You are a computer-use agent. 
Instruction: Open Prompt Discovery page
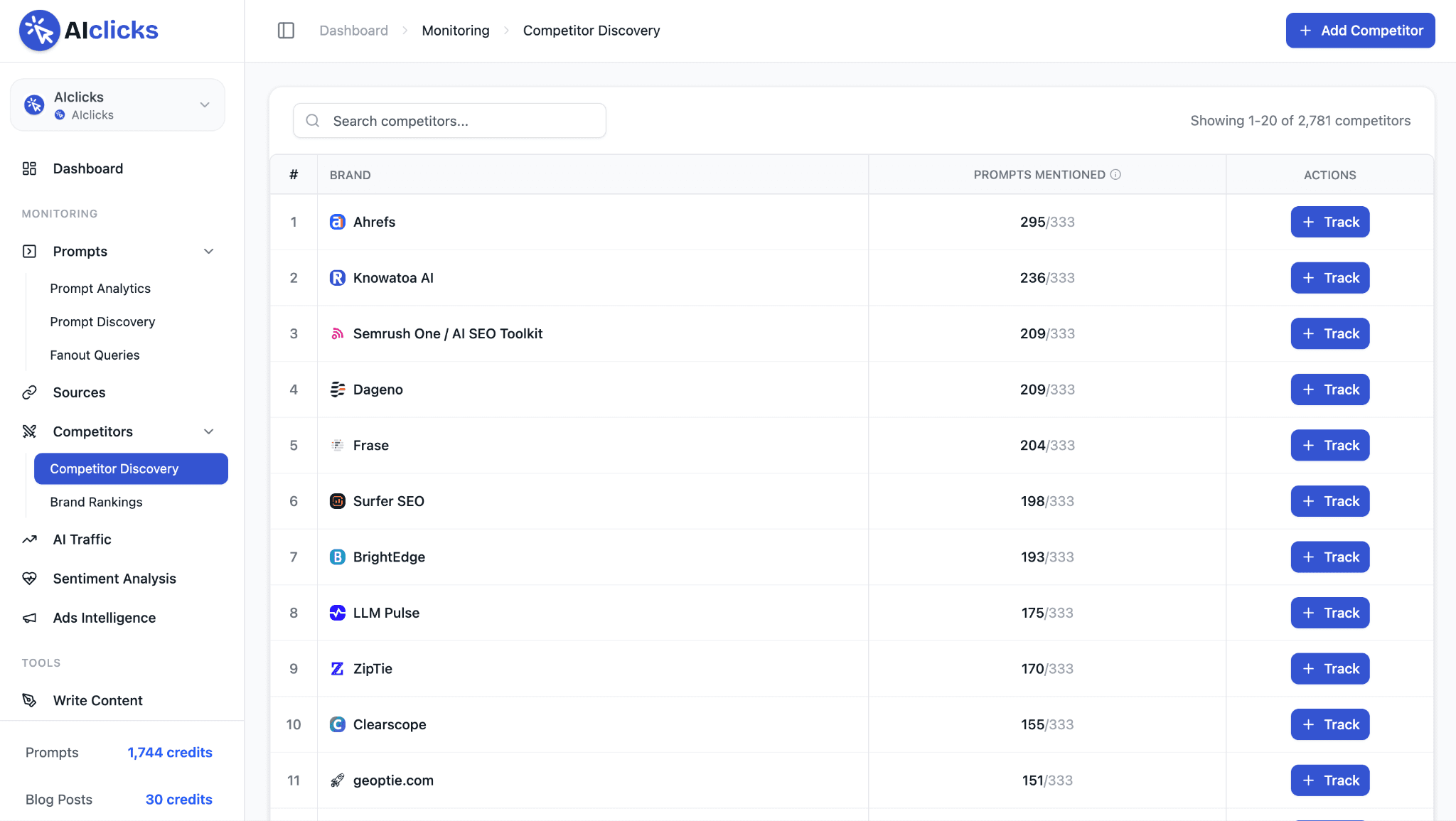click(x=102, y=322)
